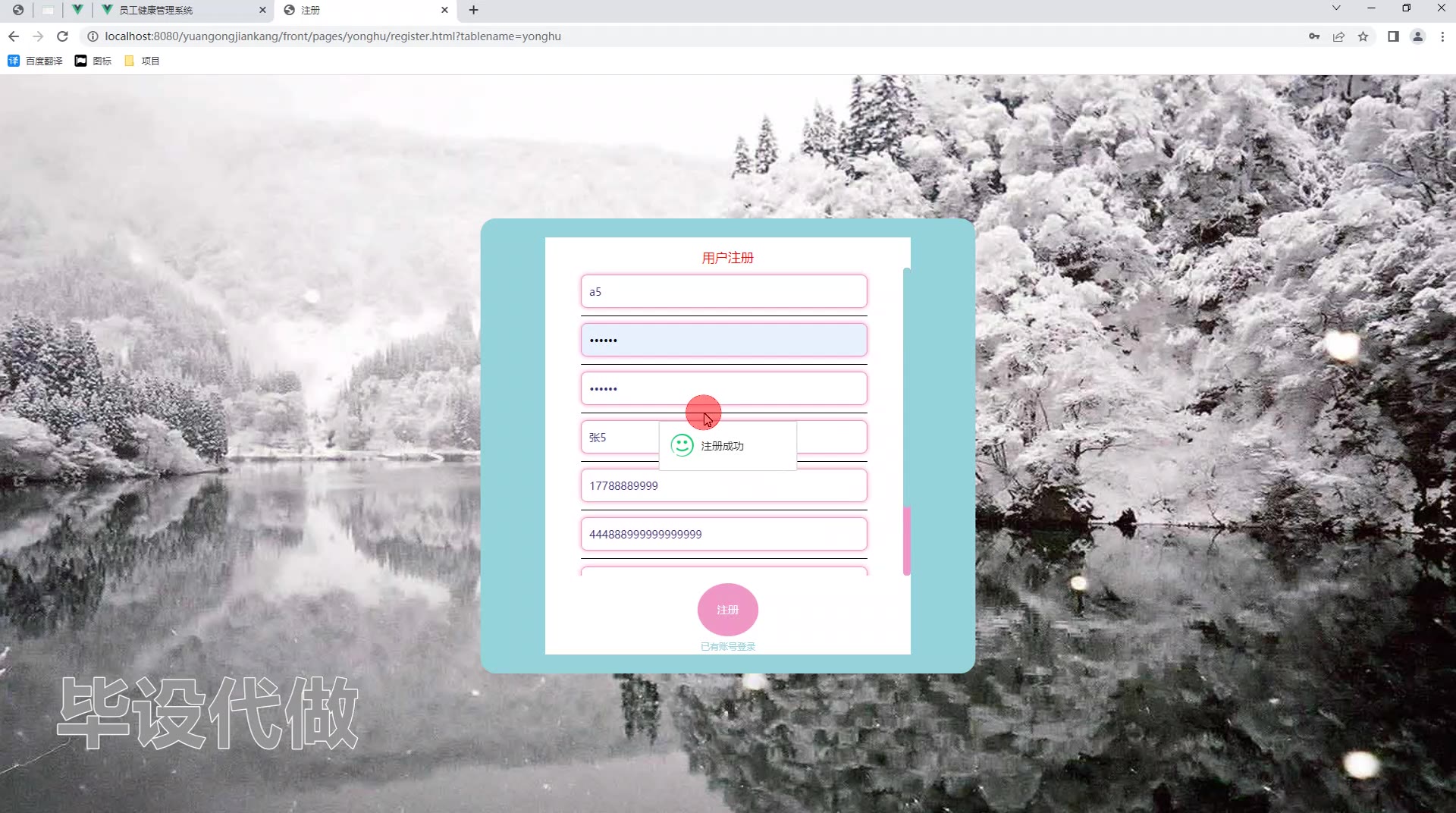Switch to the first pinned globe tab

point(18,10)
